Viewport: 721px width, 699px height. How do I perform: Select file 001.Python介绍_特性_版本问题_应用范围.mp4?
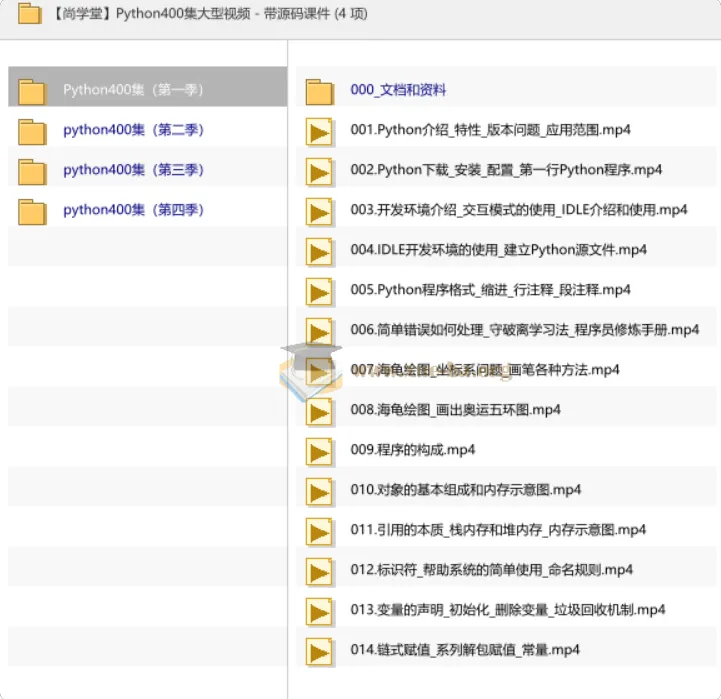pos(490,130)
